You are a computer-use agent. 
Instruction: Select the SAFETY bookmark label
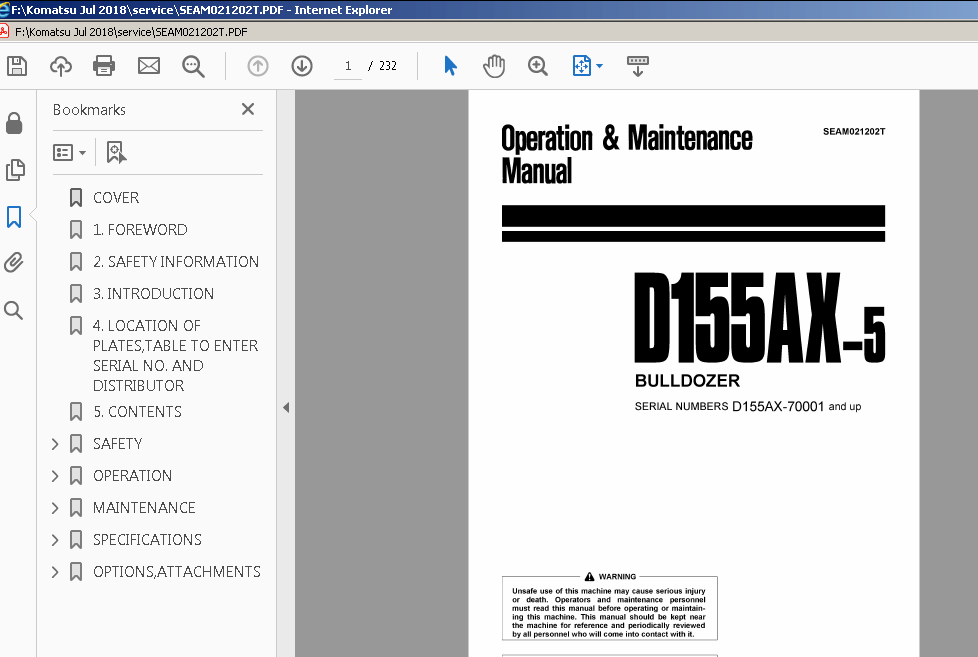(x=117, y=444)
